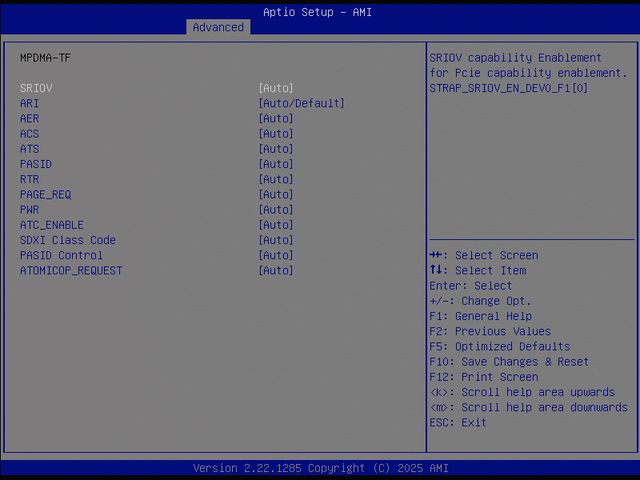
Task: Change the SDXI Class Code [Auto] value
Action: [276, 240]
